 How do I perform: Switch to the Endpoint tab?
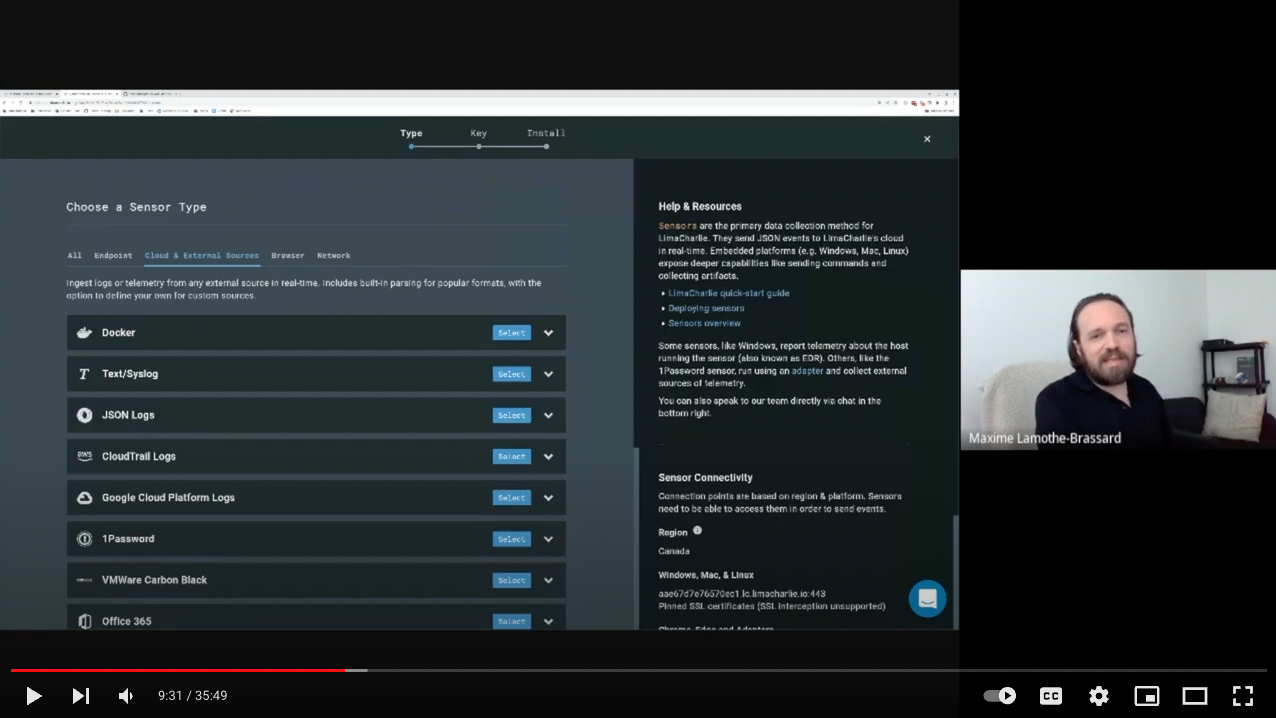point(113,255)
